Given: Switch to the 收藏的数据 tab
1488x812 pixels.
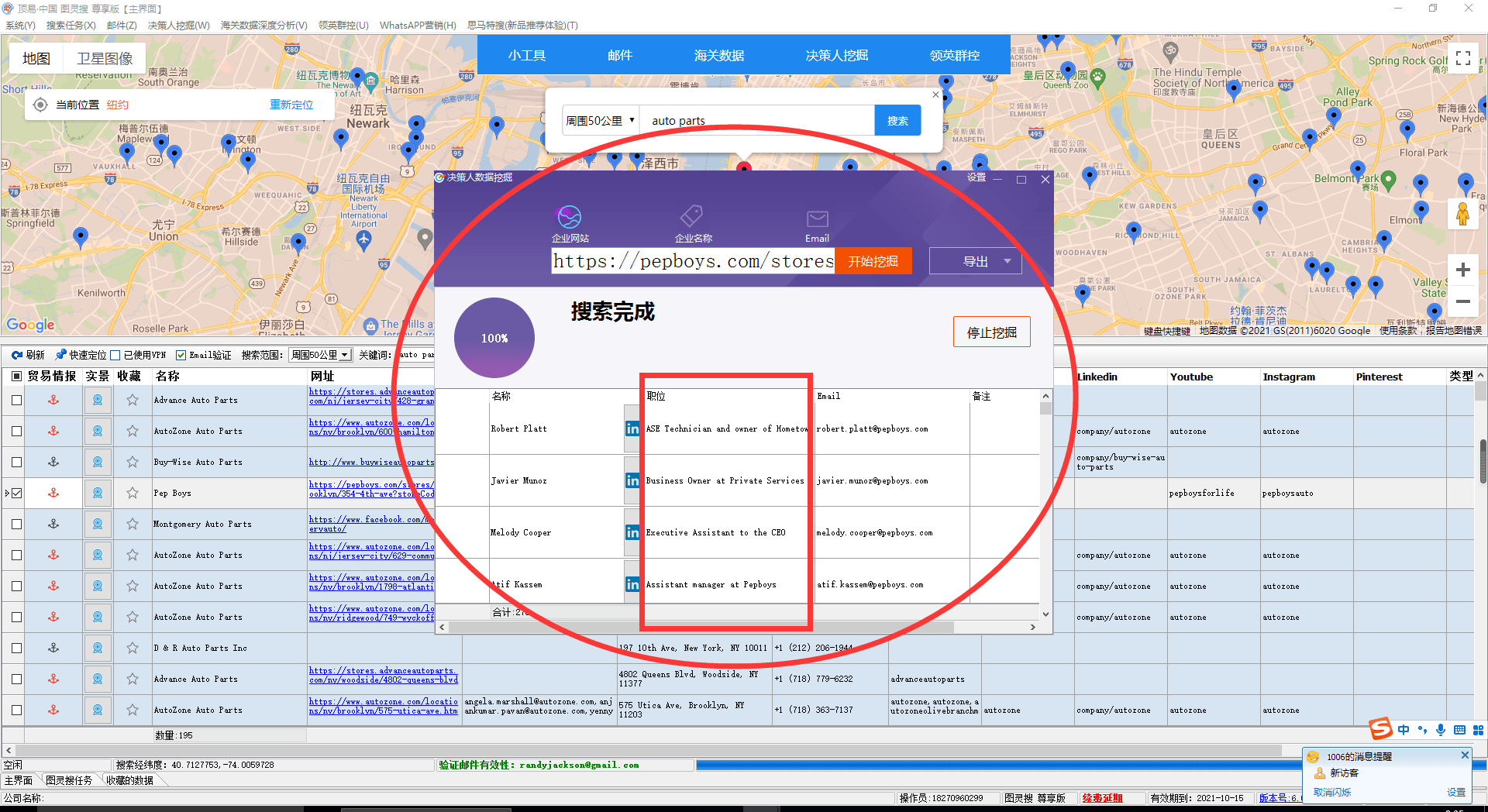Looking at the screenshot, I should (x=129, y=780).
